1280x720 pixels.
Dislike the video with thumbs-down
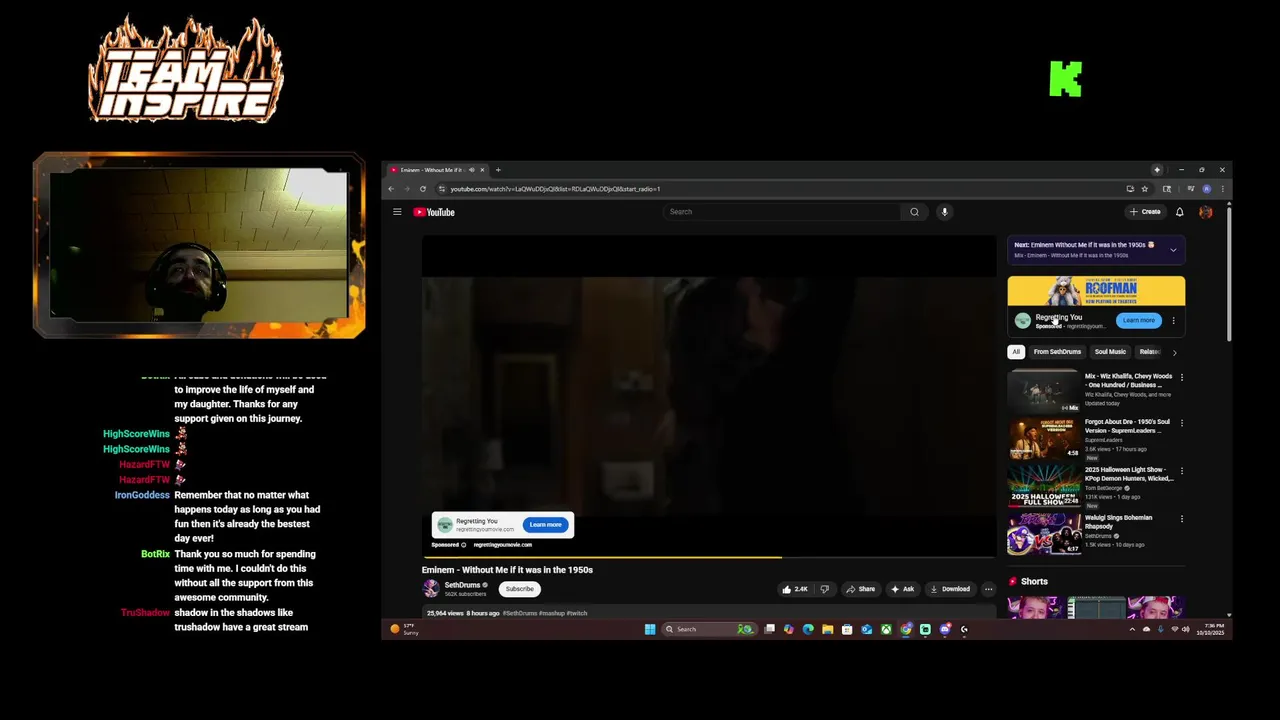(x=825, y=589)
